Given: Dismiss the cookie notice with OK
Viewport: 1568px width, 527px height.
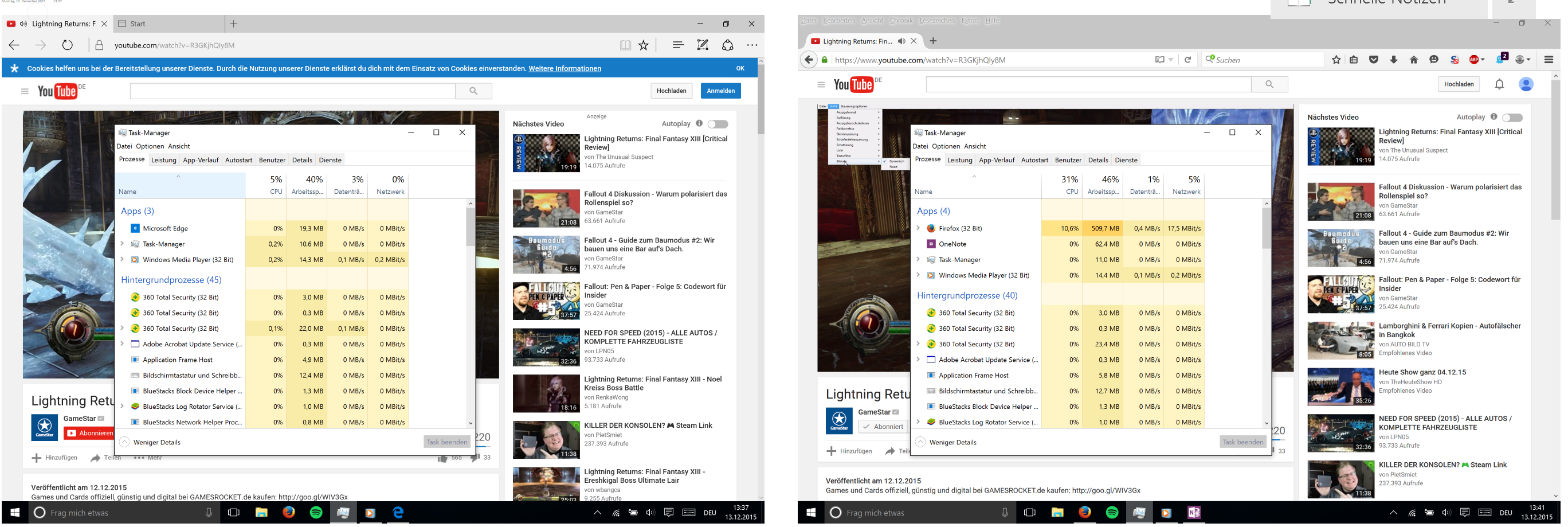Looking at the screenshot, I should [x=740, y=68].
